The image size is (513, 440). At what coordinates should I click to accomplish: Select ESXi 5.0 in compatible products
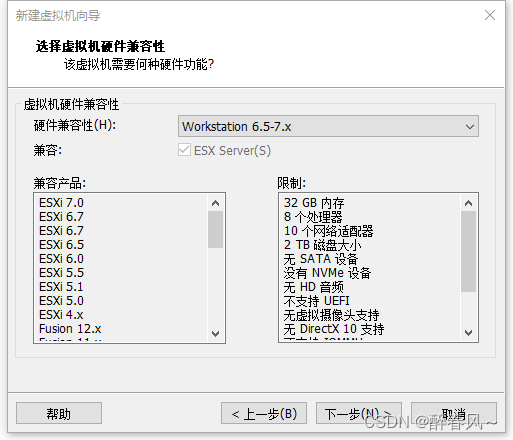coord(61,301)
